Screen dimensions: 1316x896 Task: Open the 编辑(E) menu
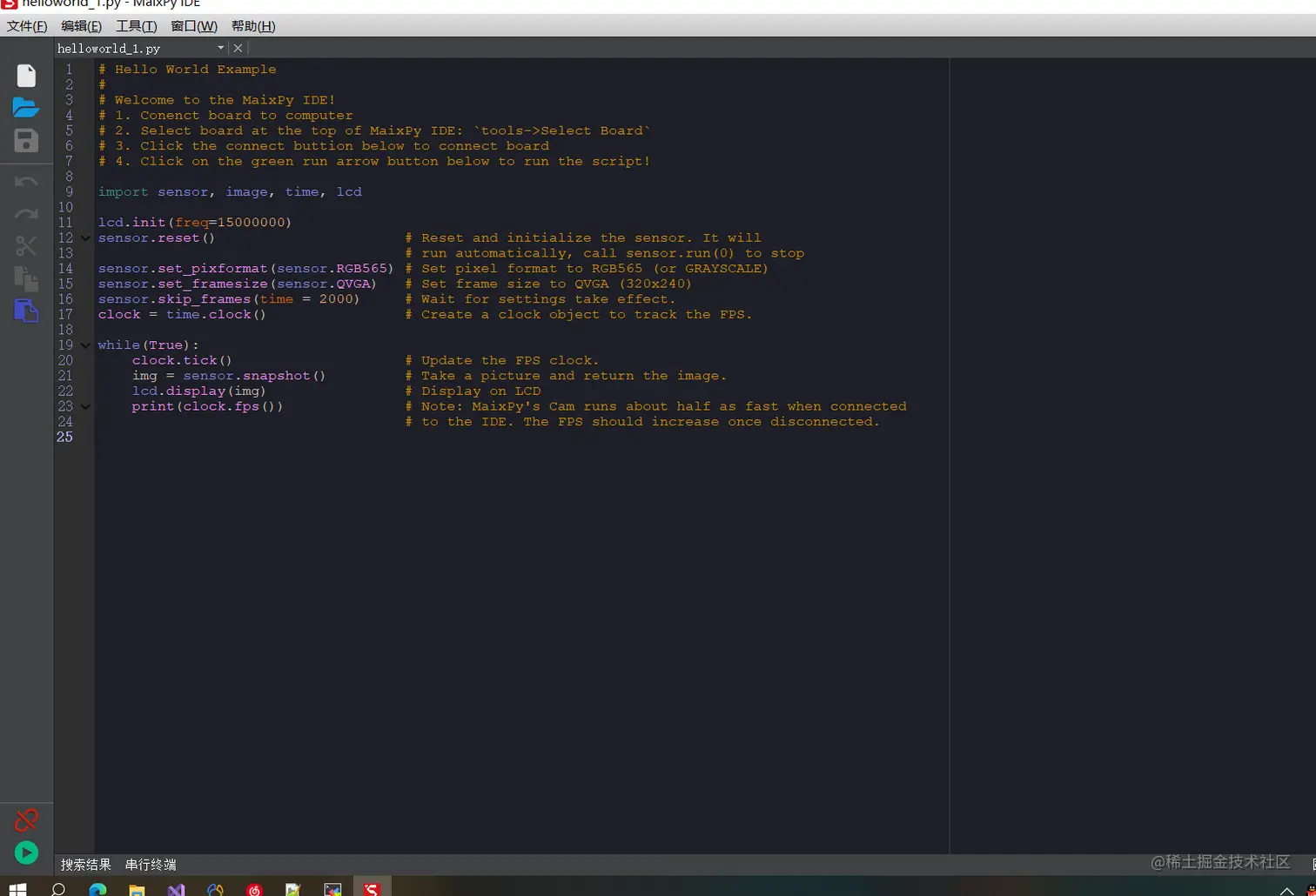click(81, 26)
